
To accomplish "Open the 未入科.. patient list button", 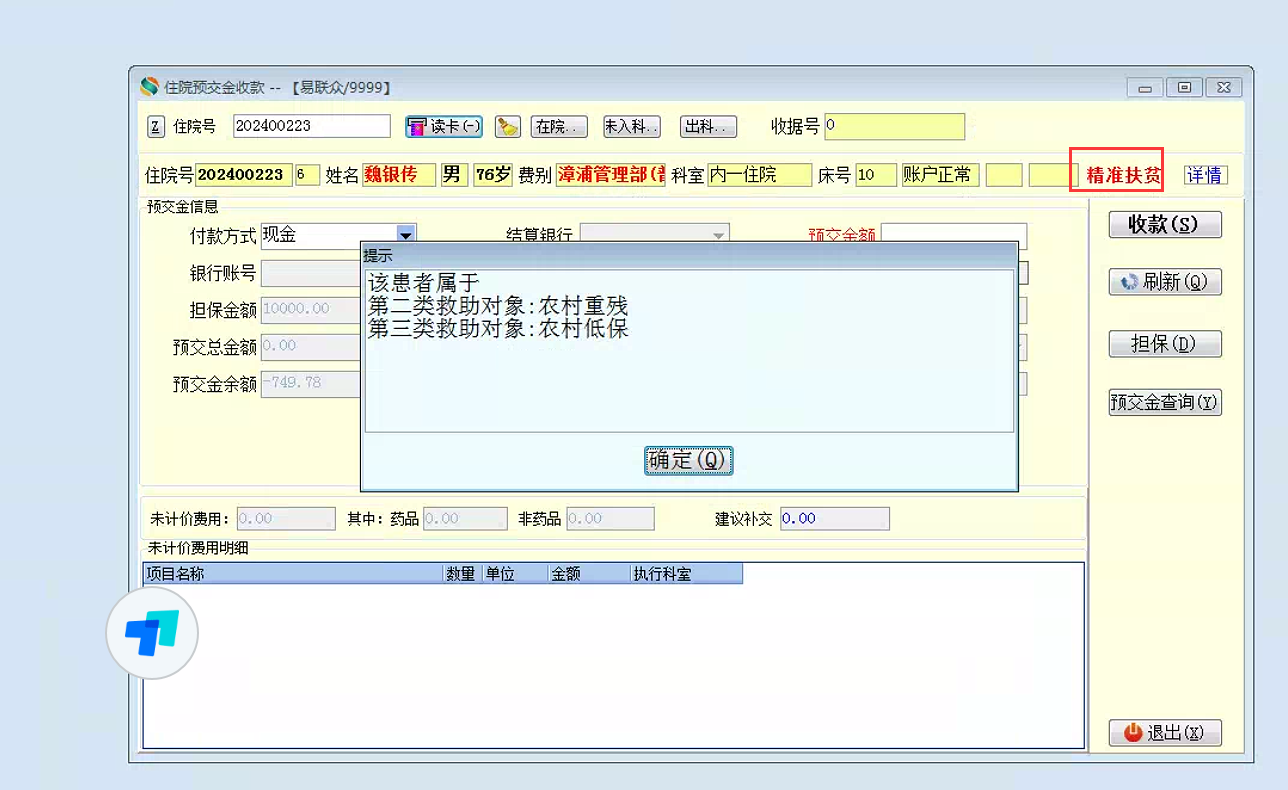I will tap(632, 126).
